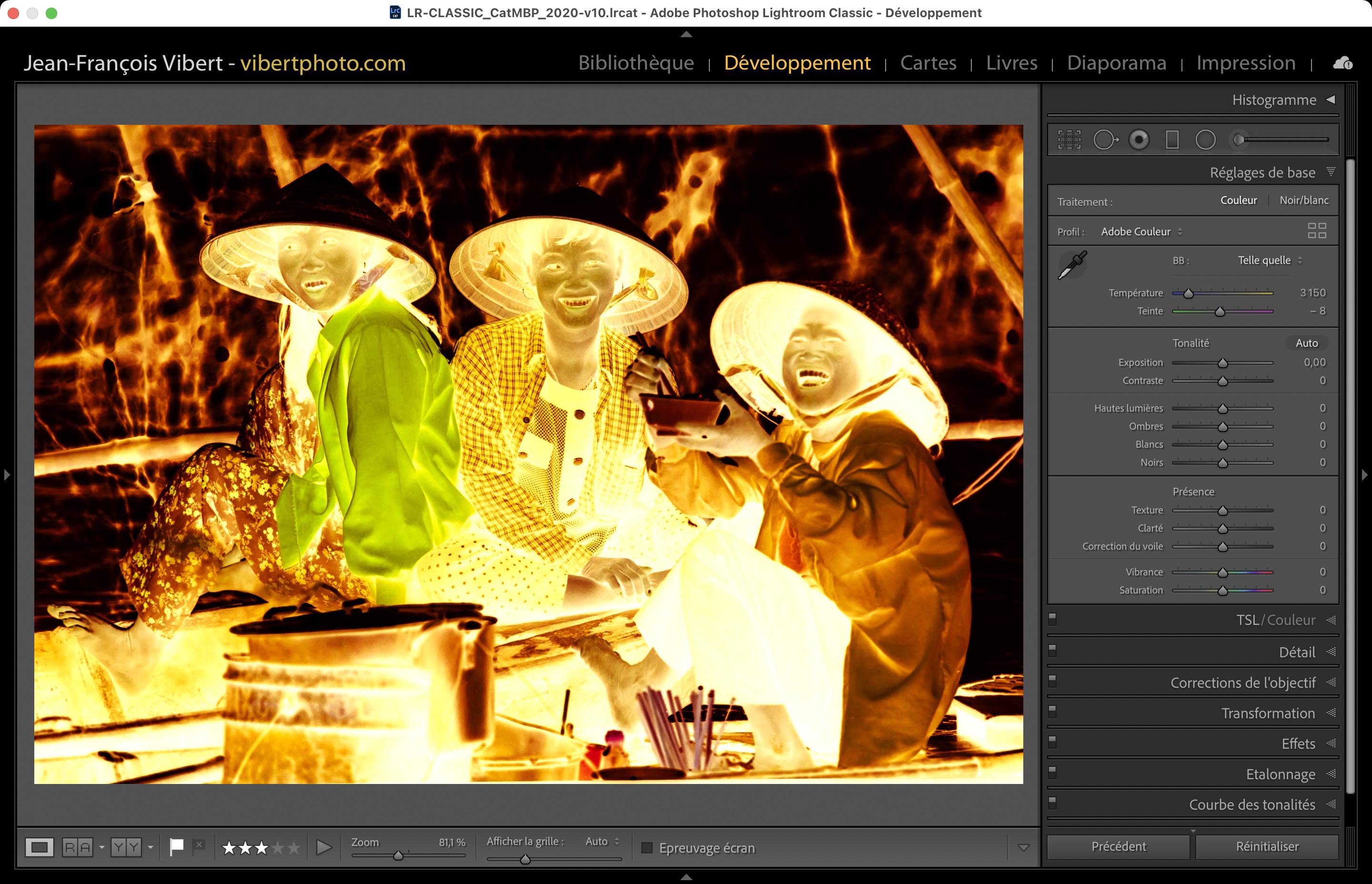Switch to the Bibliothèque module
This screenshot has height=884, width=1372.
(x=636, y=62)
